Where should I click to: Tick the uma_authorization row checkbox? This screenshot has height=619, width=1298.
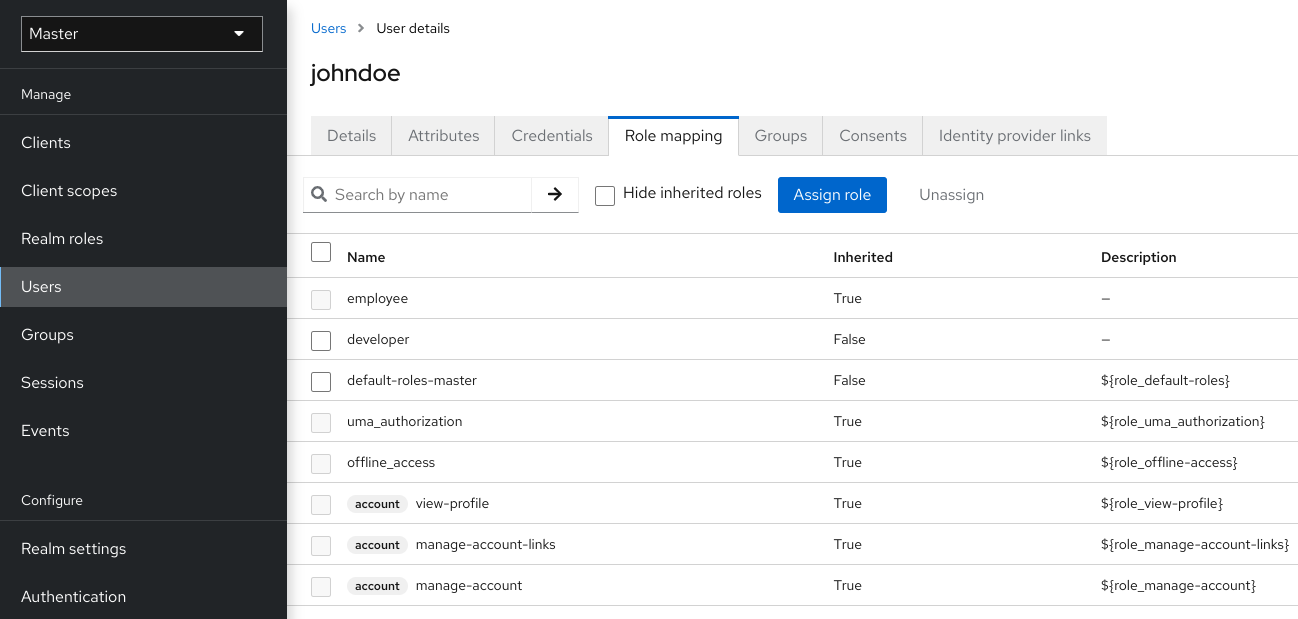(x=321, y=422)
